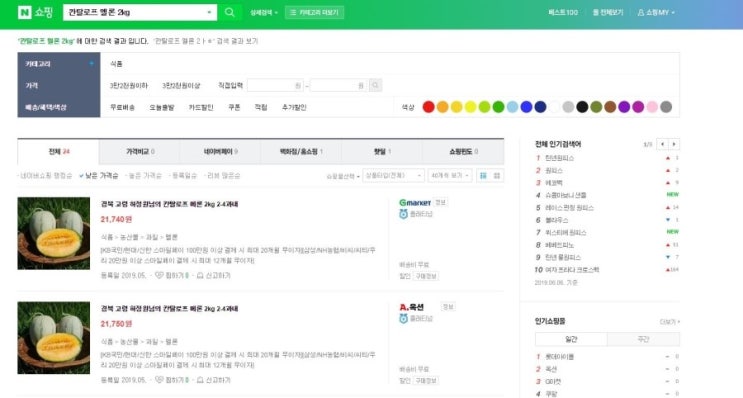Switch to the 핫딜 tab
The width and height of the screenshot is (743, 398).
pyautogui.click(x=382, y=152)
